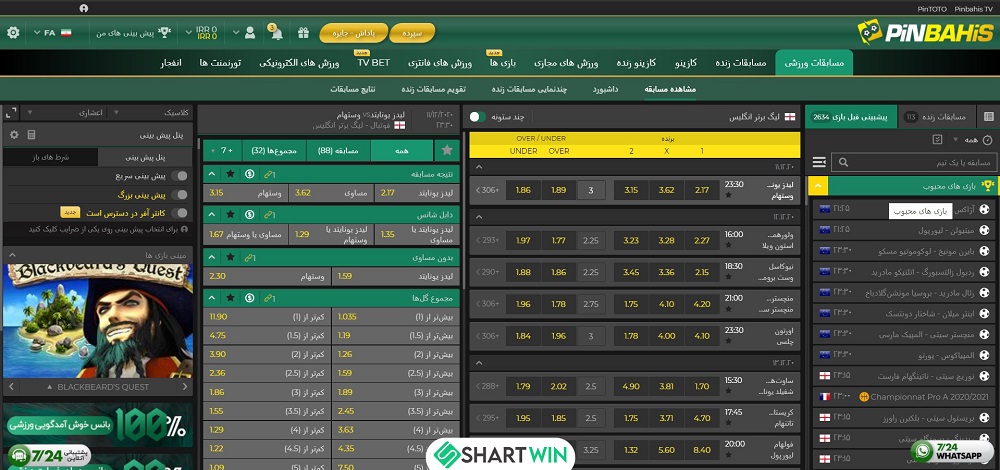Image resolution: width=1000 pixels, height=470 pixels.
Task: Click the layout grid icon beside مسابقات زنده
Action: 989,117
